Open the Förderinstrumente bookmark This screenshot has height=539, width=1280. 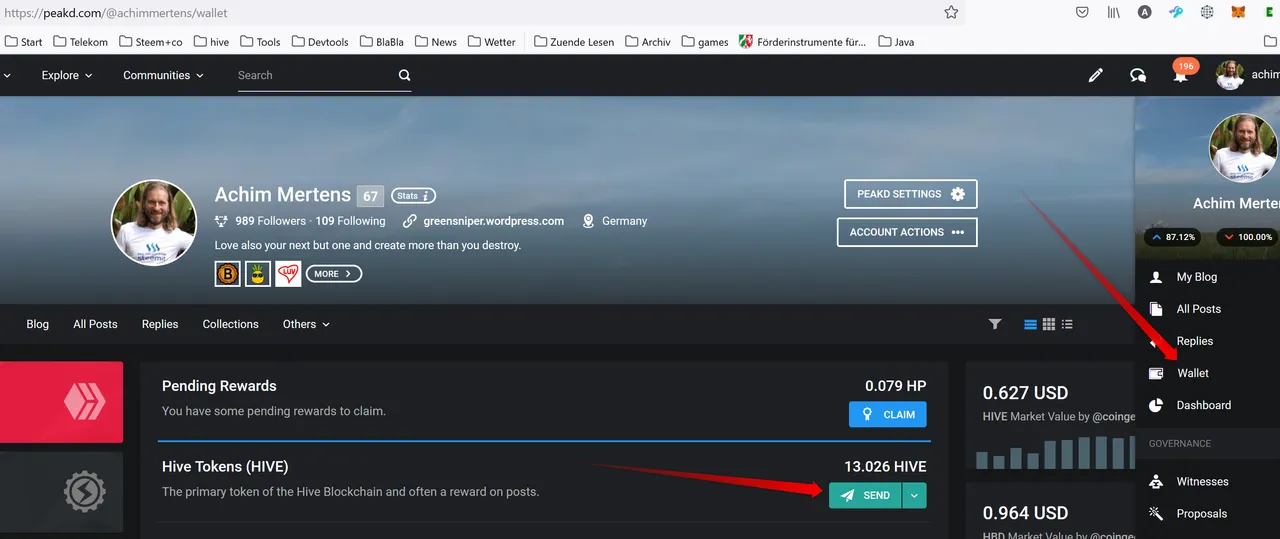(803, 42)
